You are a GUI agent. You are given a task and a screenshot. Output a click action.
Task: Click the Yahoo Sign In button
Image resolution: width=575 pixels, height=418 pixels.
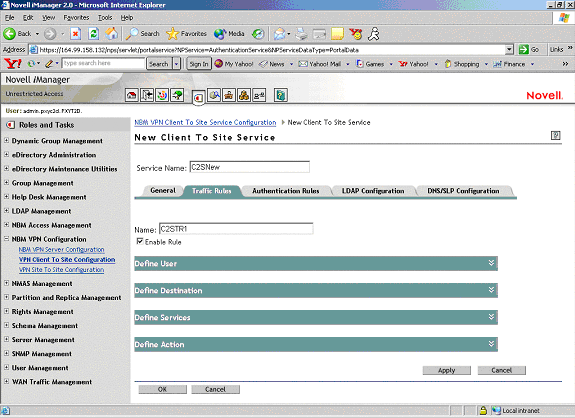199,64
